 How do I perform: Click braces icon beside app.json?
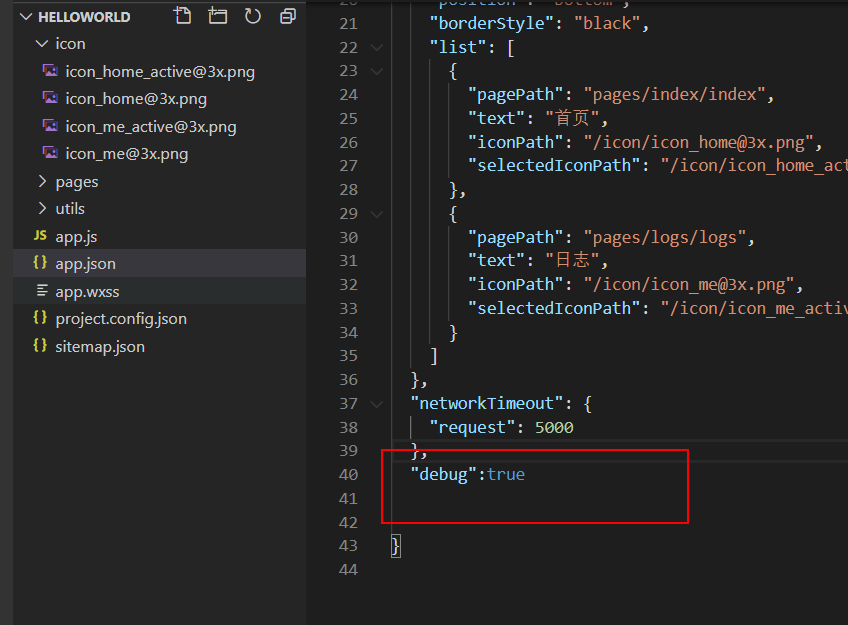(40, 263)
